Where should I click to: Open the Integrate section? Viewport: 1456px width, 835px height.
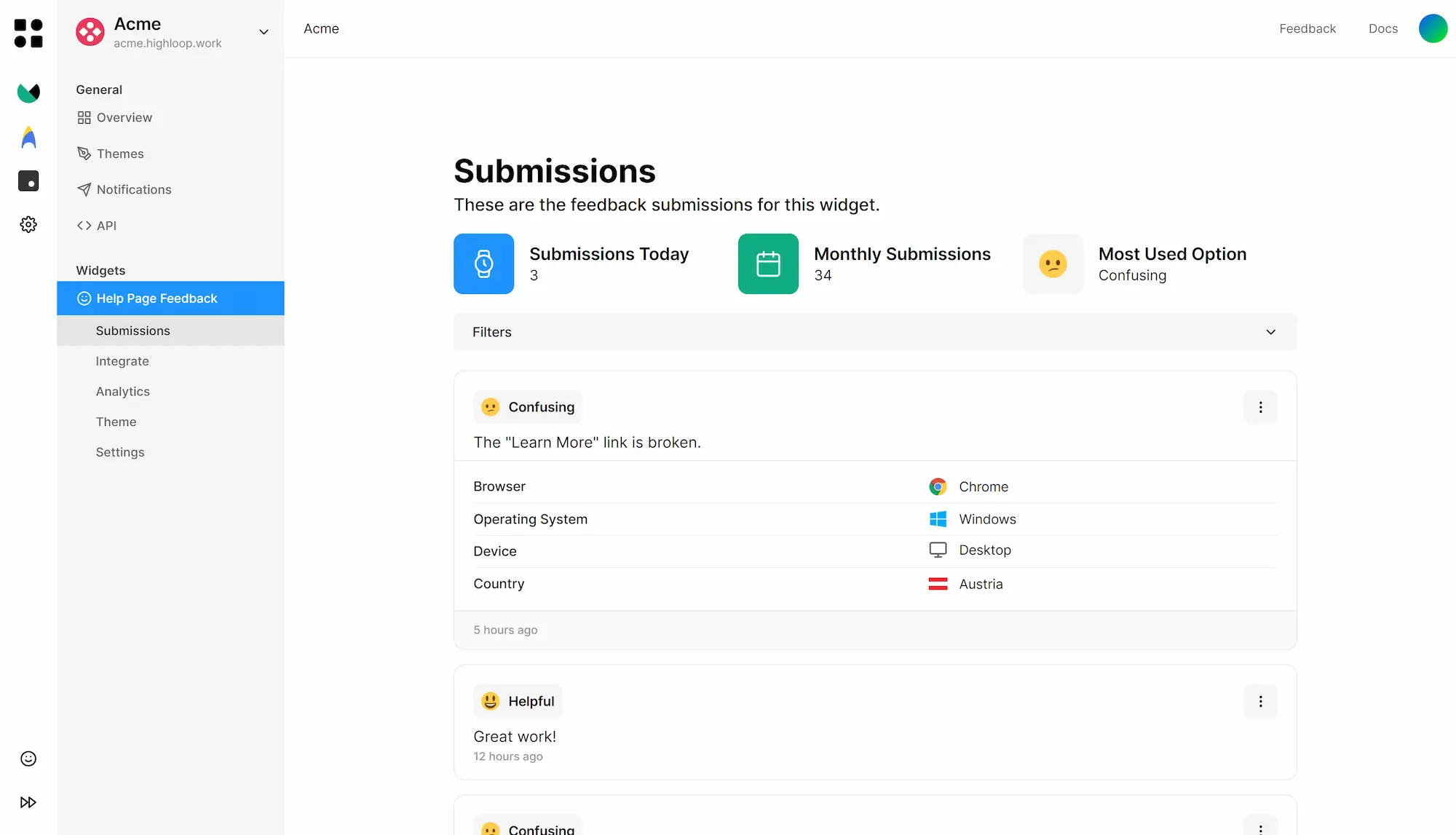point(122,361)
